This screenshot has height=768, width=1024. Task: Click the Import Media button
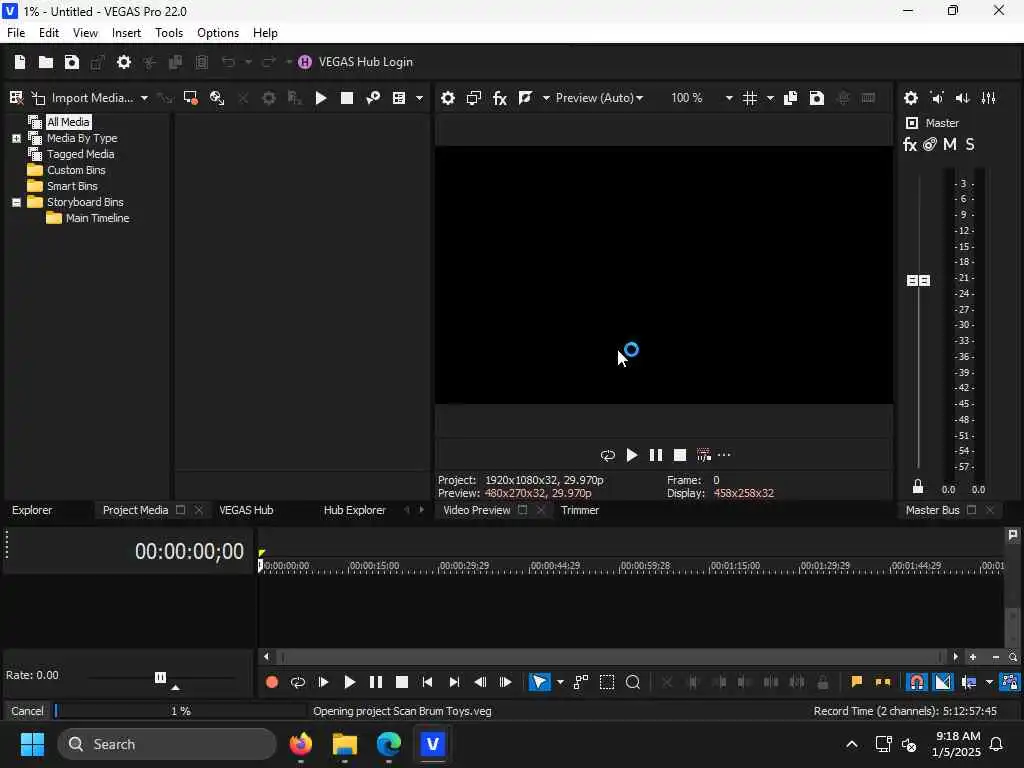tap(85, 98)
